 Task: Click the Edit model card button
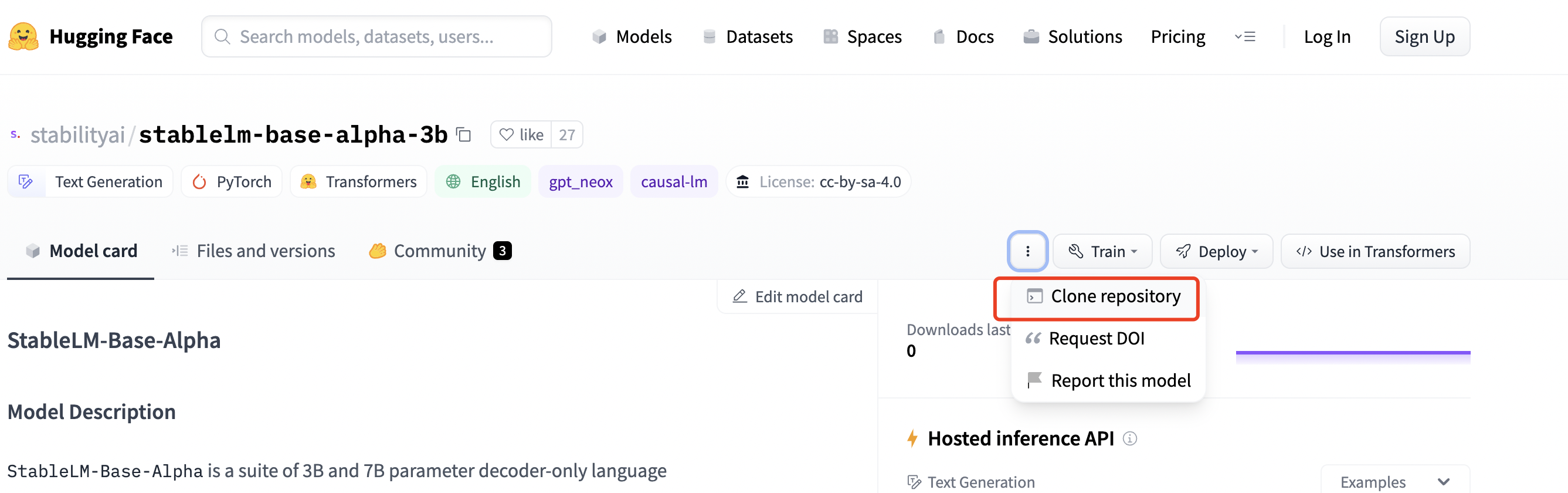point(797,296)
